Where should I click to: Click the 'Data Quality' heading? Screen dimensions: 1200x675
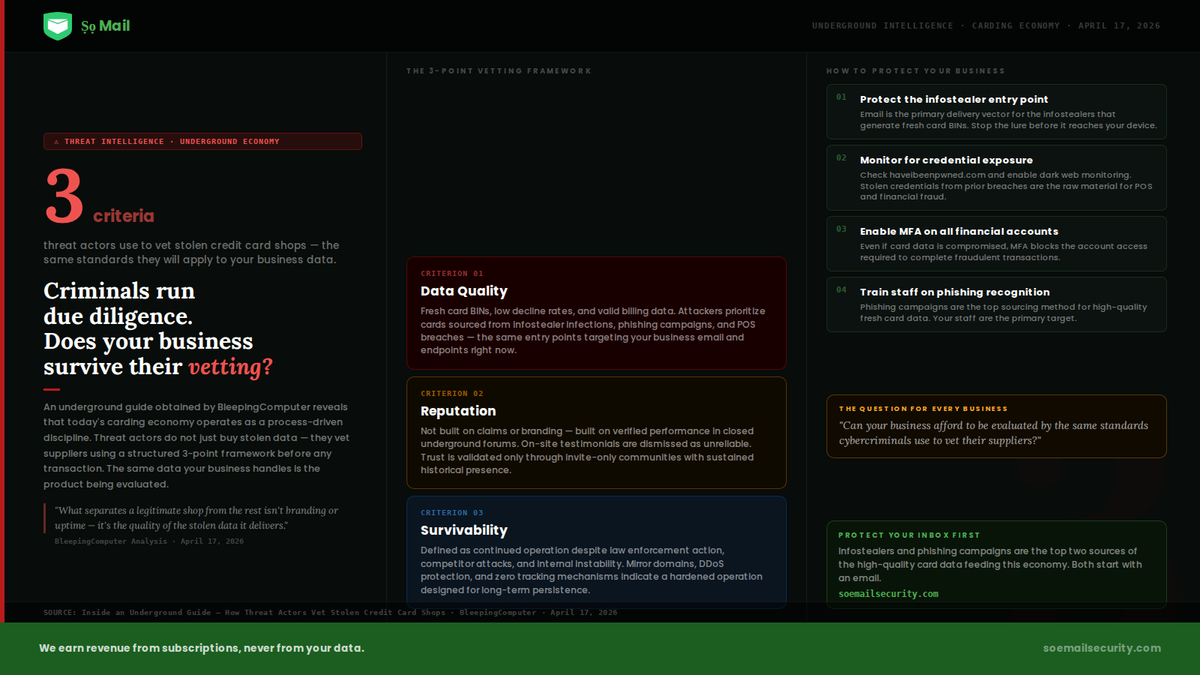click(x=464, y=291)
